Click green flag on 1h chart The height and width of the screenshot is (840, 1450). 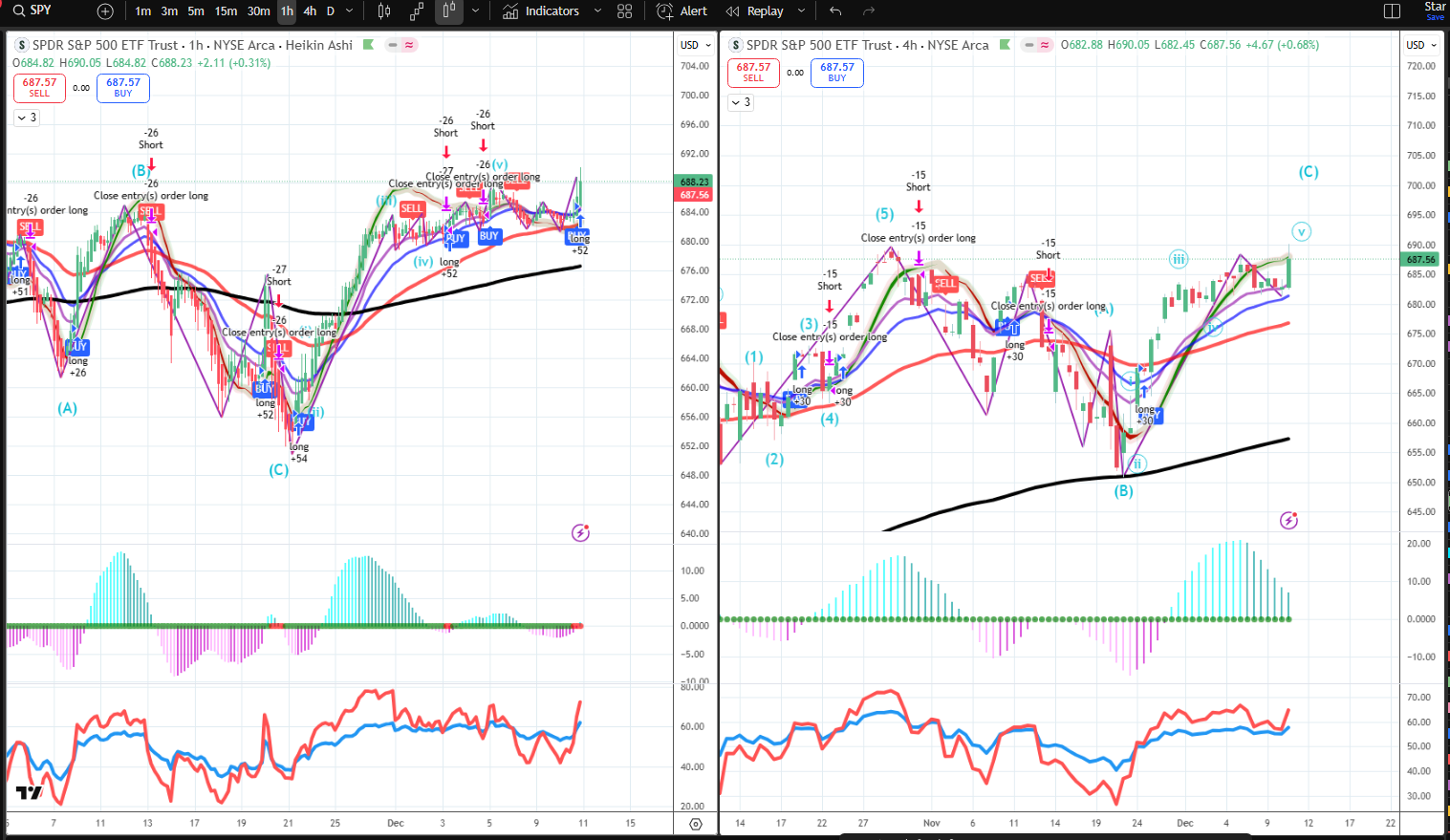coord(368,45)
